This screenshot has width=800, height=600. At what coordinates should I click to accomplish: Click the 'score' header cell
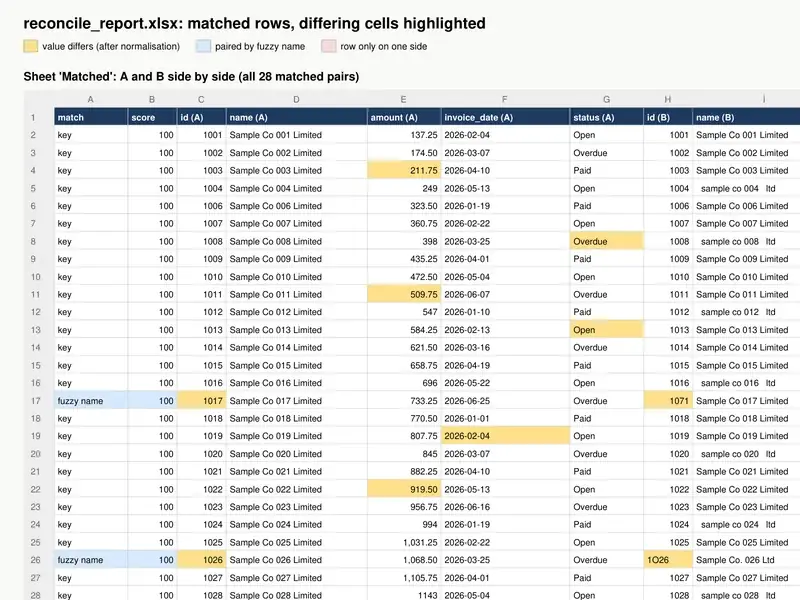(x=152, y=117)
